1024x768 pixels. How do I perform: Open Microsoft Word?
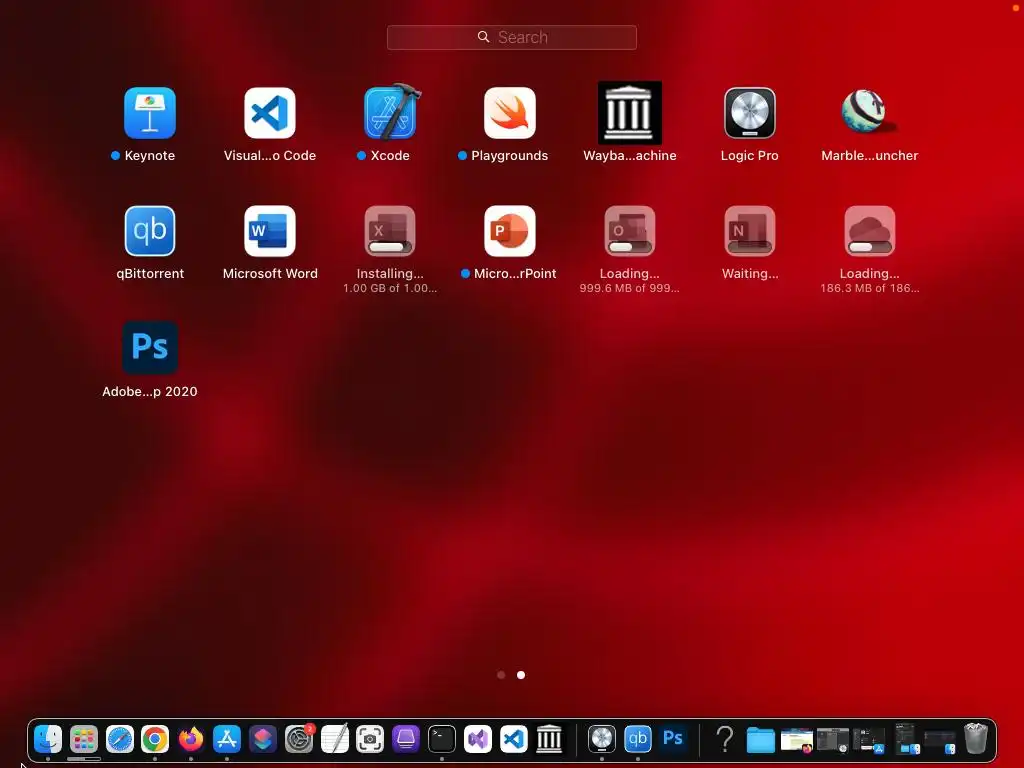coord(270,231)
